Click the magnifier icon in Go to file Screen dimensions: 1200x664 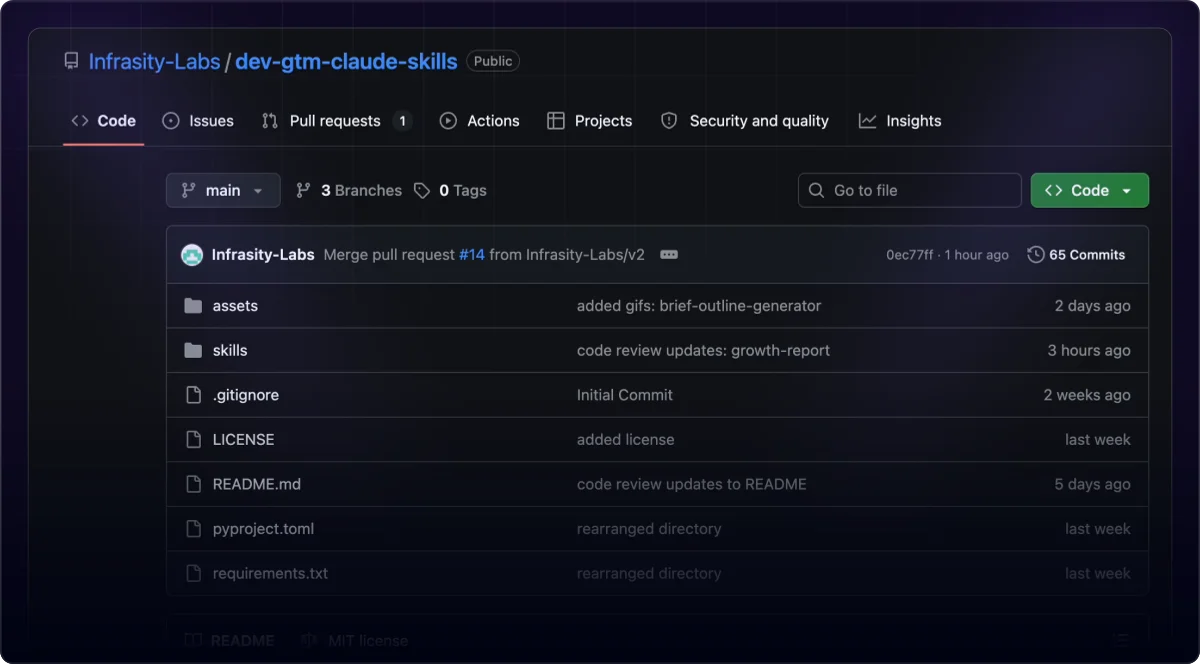pyautogui.click(x=817, y=190)
